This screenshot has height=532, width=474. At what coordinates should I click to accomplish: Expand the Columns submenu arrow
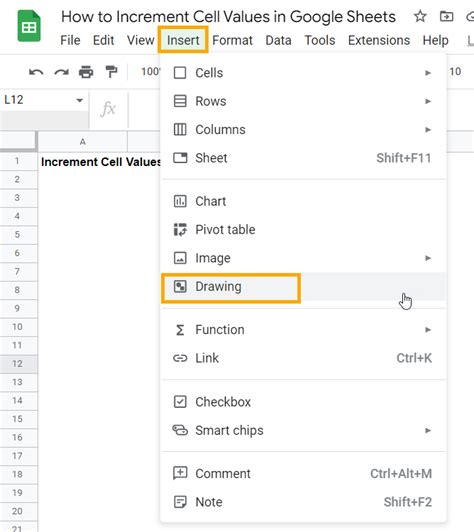point(428,129)
